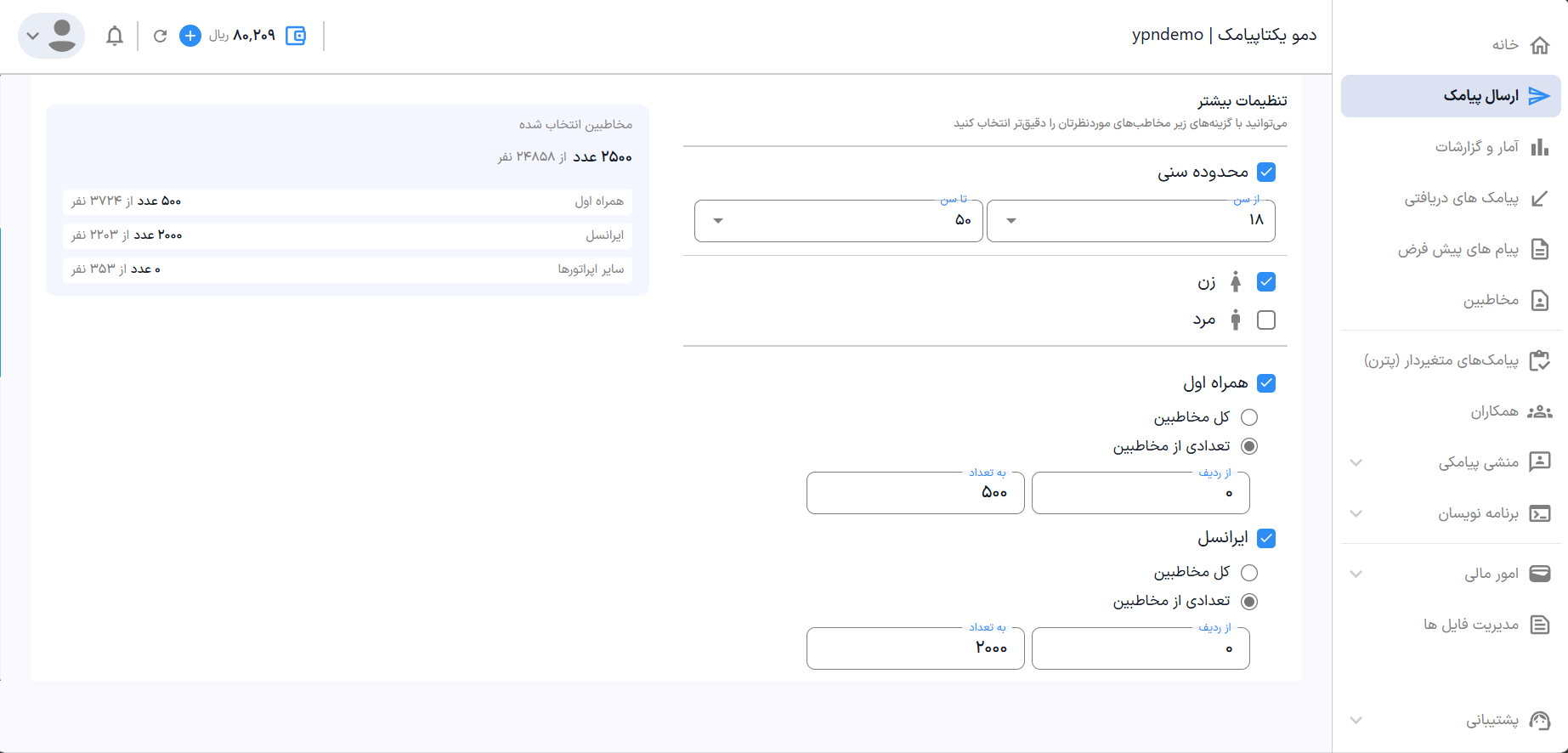Click the notification bell icon

(115, 36)
